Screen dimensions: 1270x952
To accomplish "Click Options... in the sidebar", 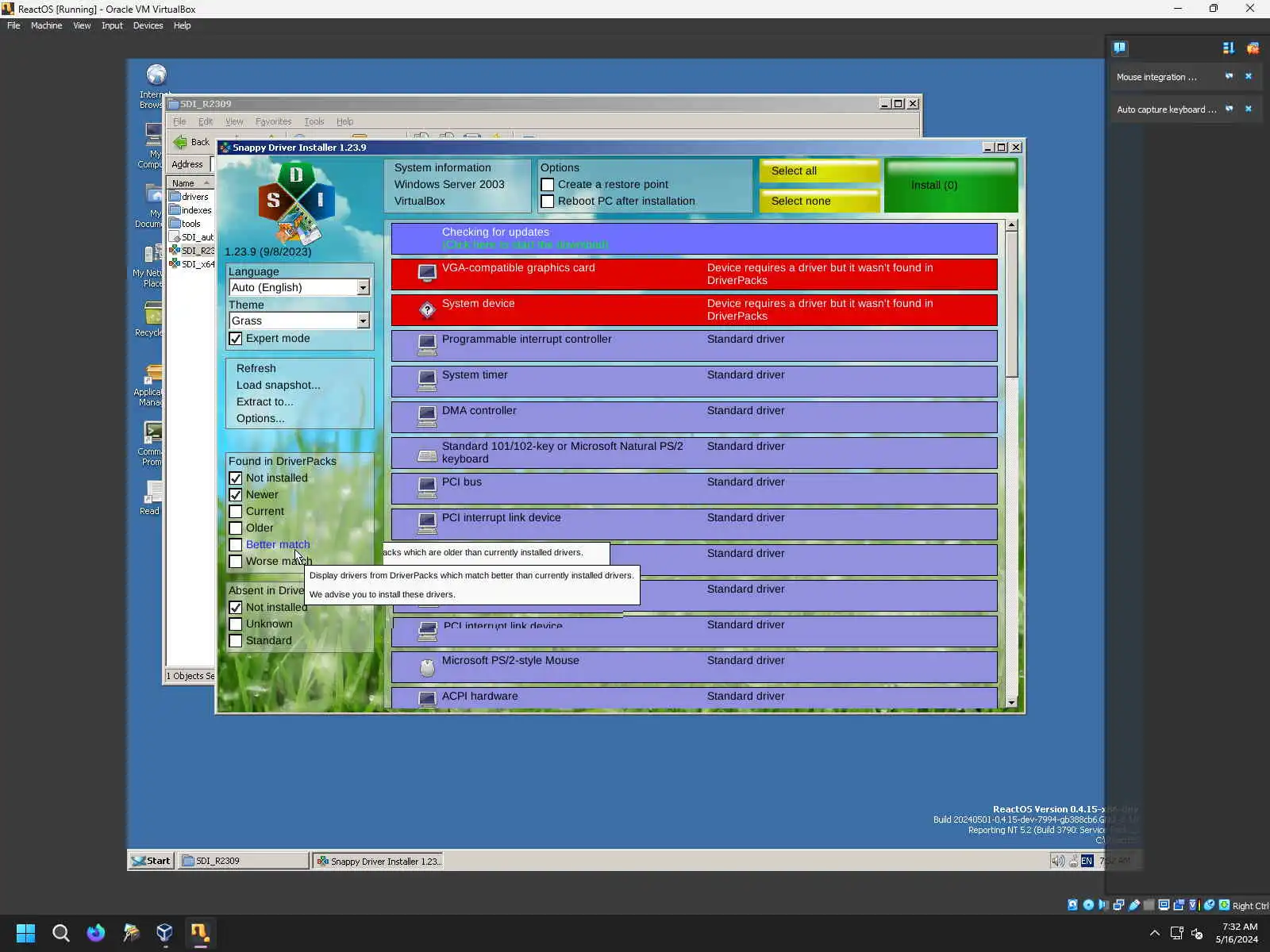I will tap(260, 419).
